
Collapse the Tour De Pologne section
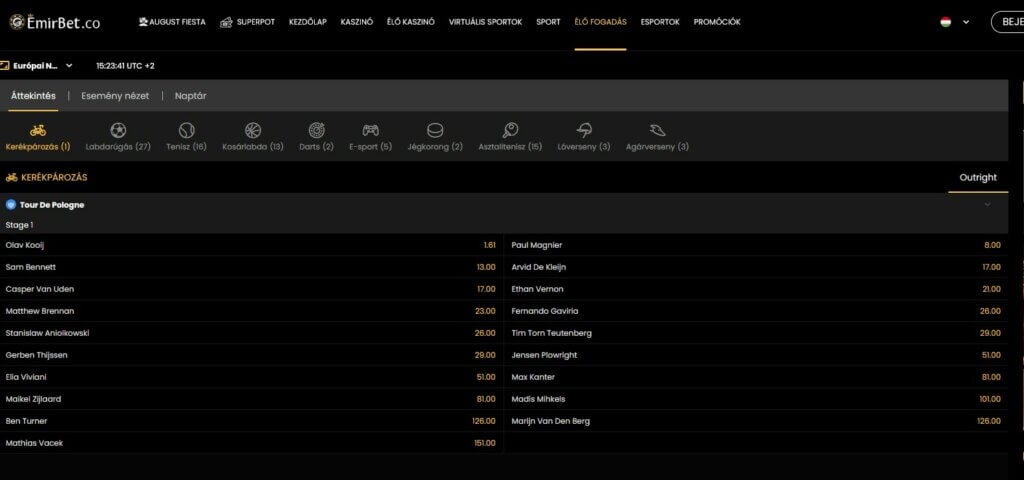(x=987, y=204)
